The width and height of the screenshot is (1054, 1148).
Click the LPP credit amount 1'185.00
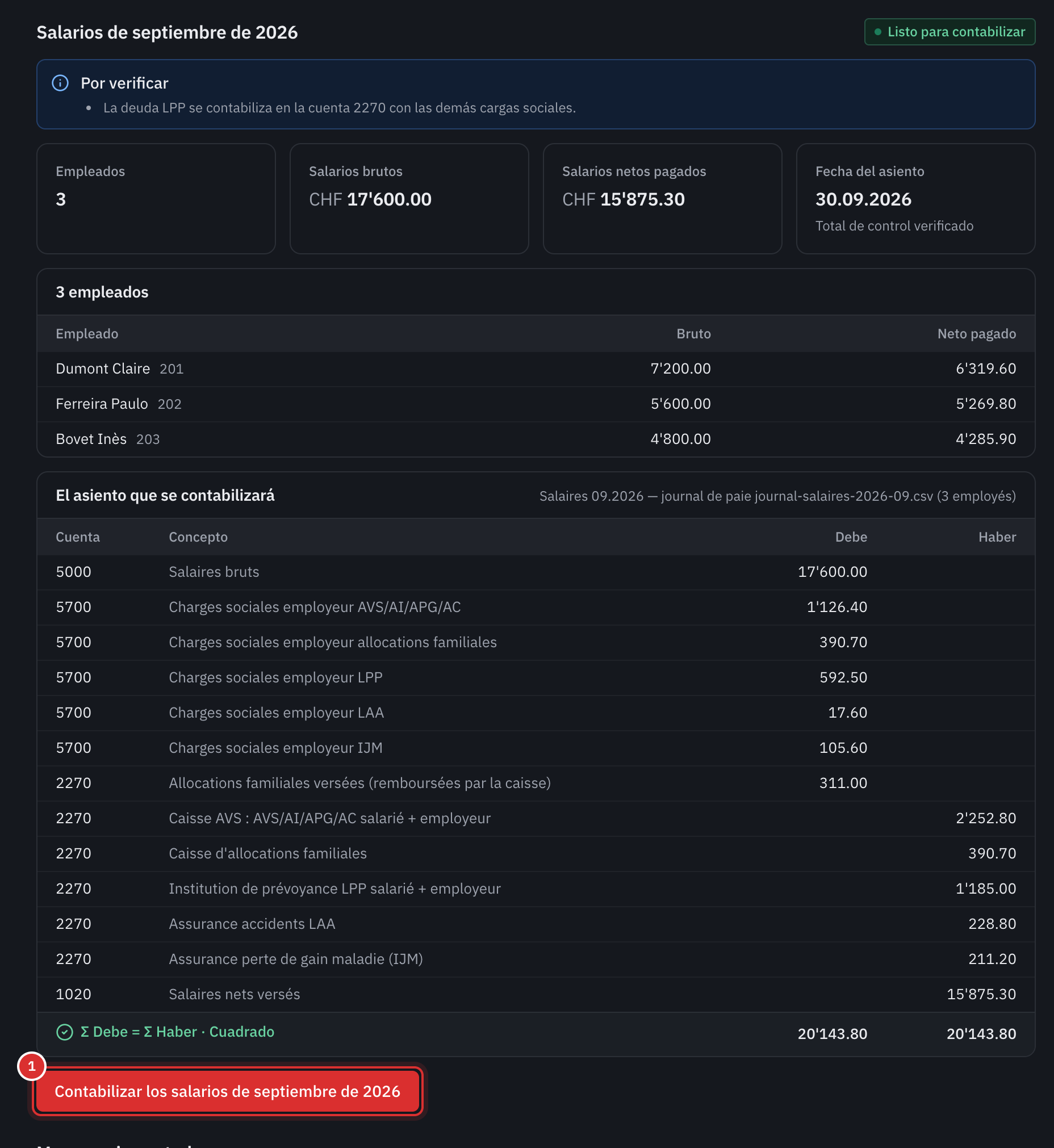click(x=985, y=889)
